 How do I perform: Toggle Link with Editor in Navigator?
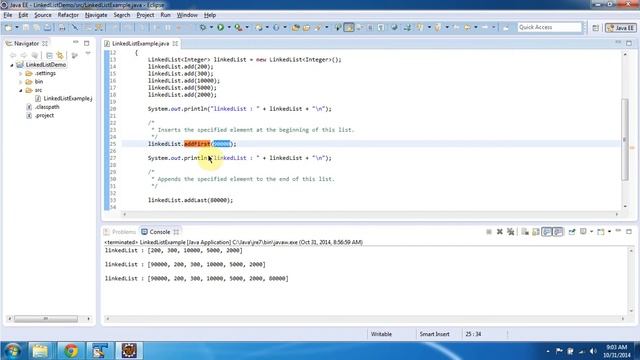coord(60,55)
